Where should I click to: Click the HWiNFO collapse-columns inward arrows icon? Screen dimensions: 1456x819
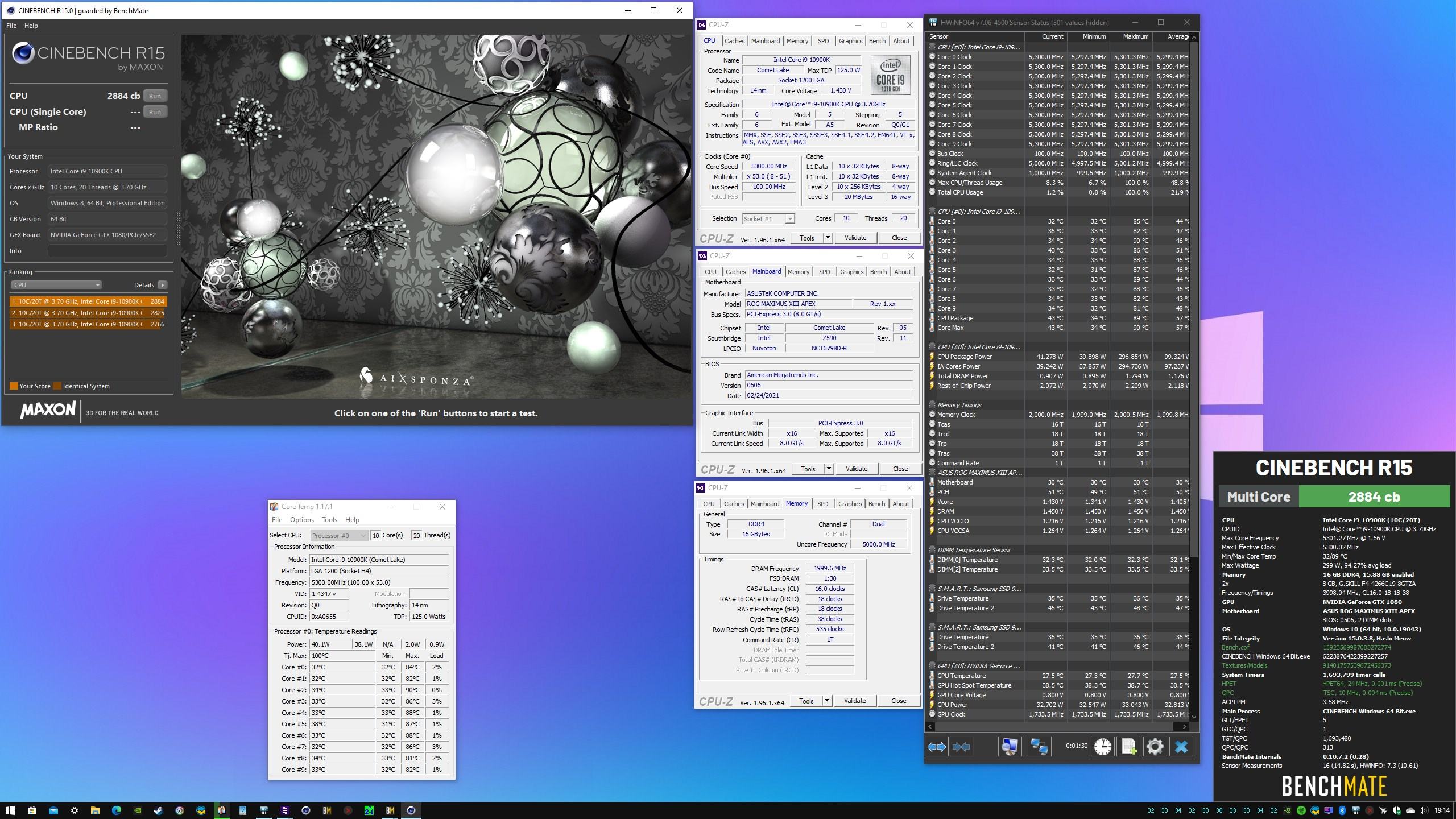961,747
